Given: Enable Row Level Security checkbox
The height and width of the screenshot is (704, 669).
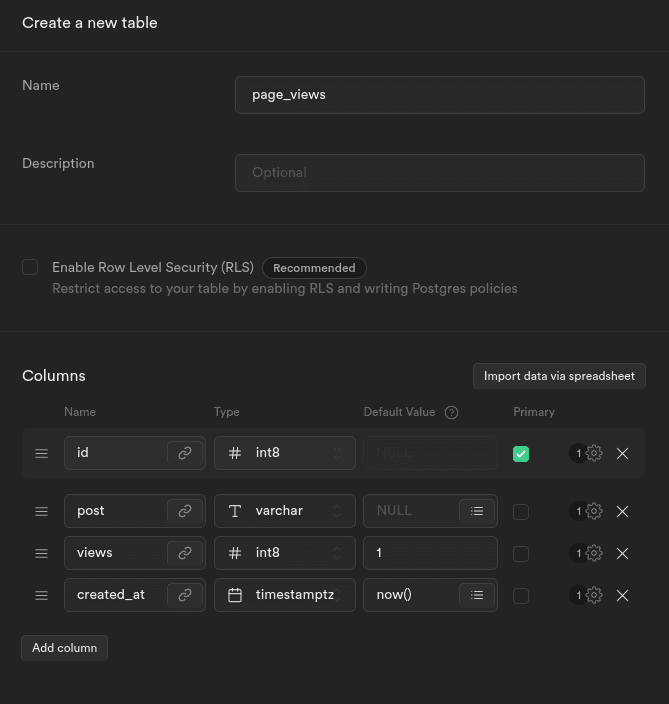Looking at the screenshot, I should tap(30, 267).
